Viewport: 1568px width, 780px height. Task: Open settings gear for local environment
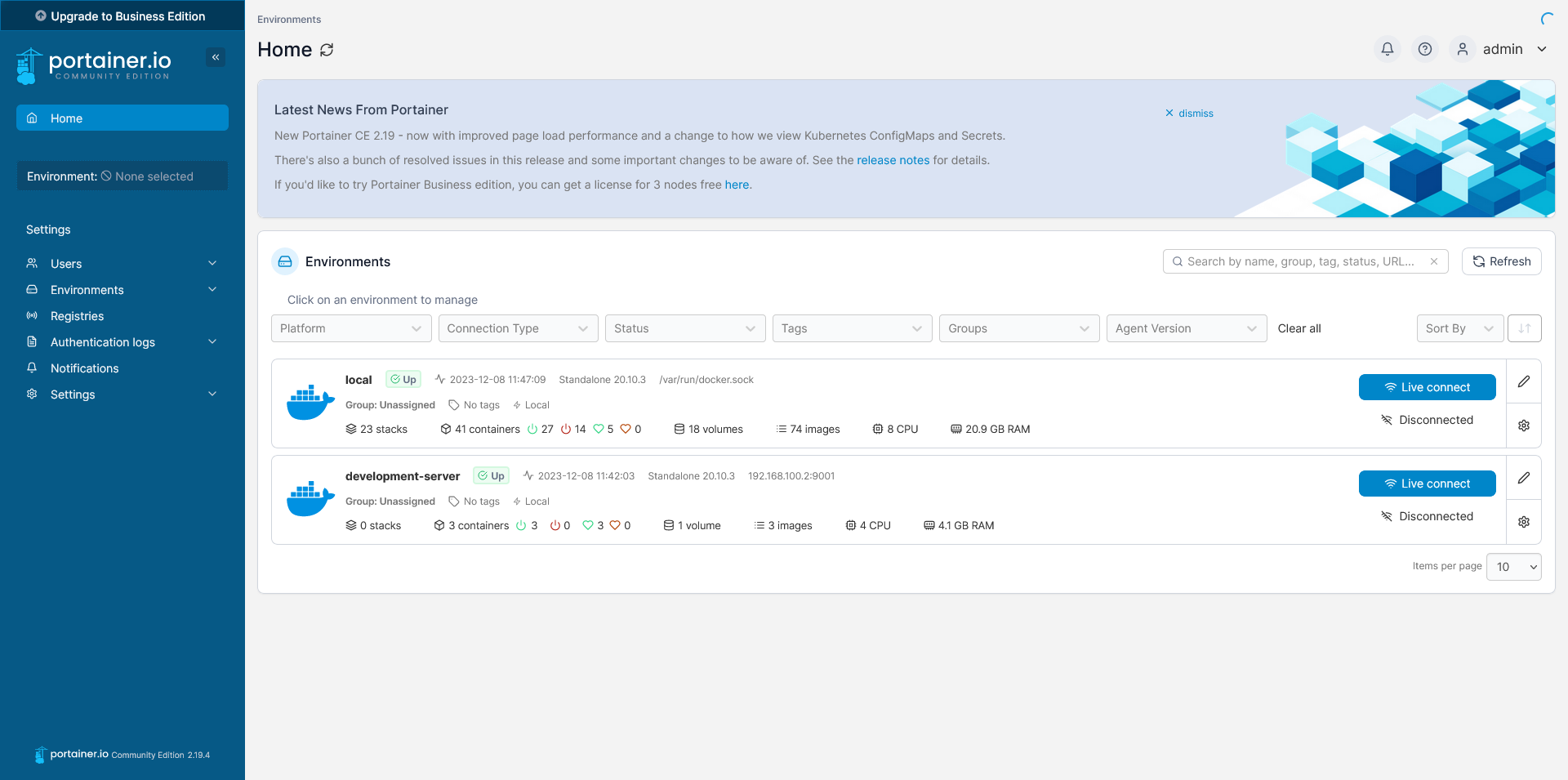(x=1523, y=425)
